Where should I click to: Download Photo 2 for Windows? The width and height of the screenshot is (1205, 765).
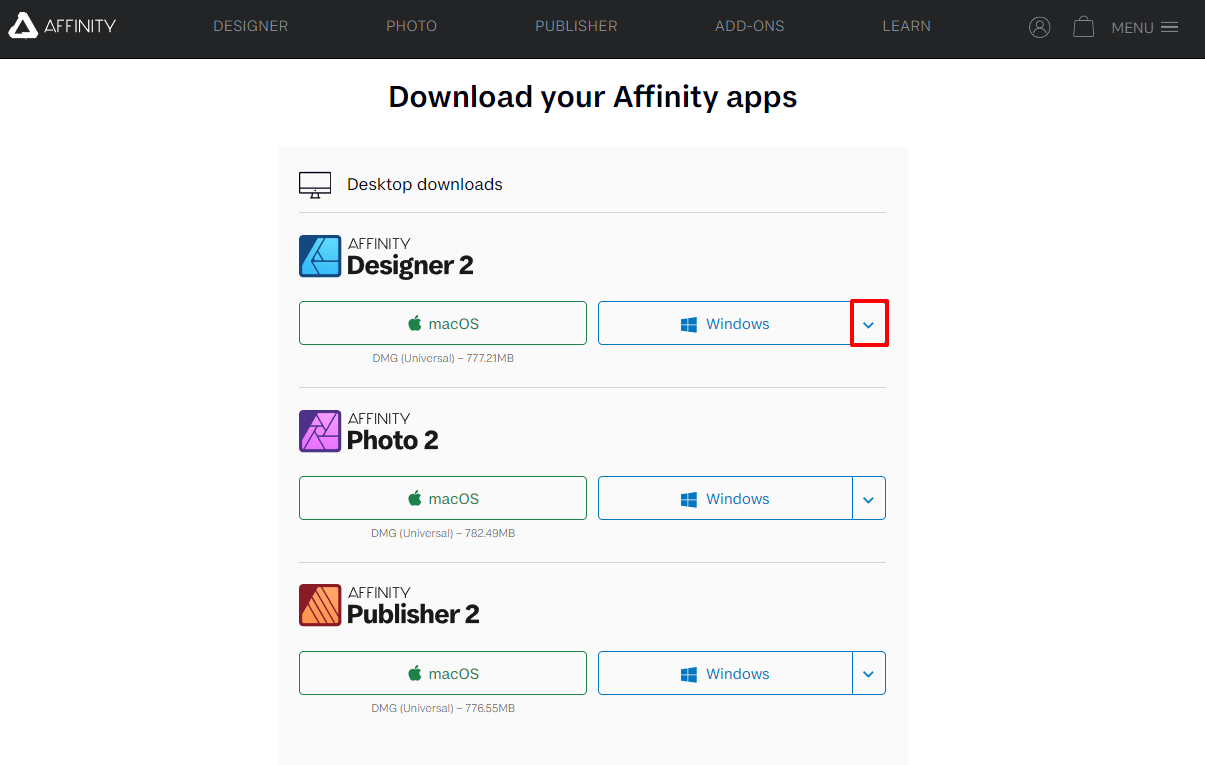(725, 499)
